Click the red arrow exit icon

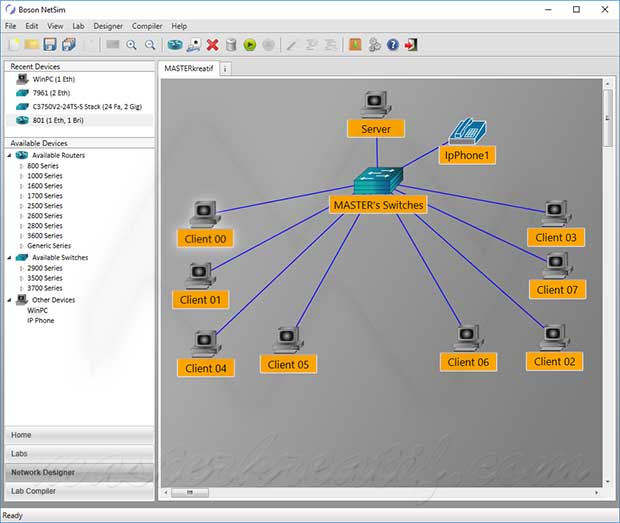411,45
